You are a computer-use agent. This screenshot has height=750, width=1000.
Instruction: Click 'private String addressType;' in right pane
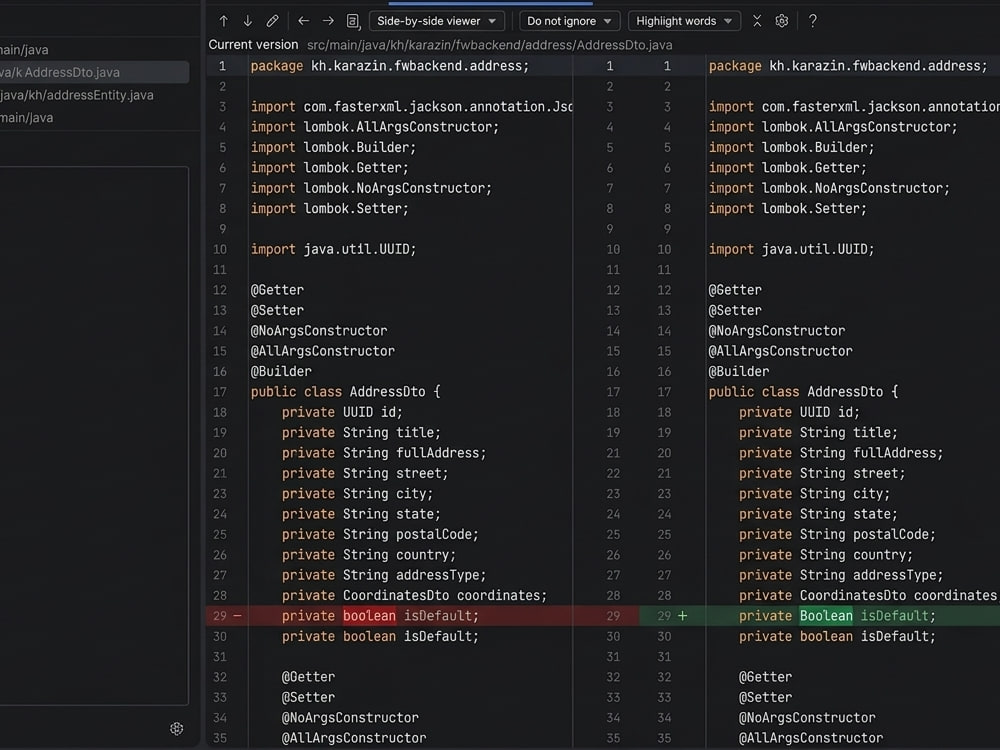tap(841, 575)
